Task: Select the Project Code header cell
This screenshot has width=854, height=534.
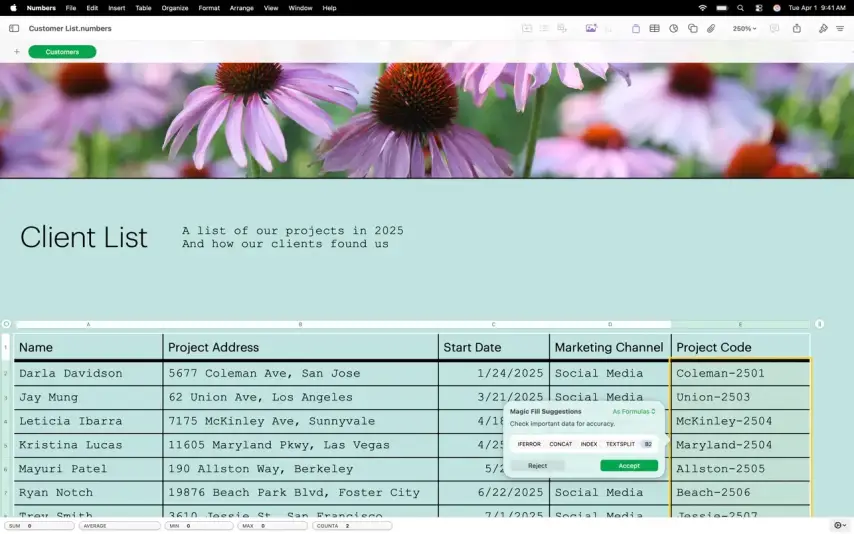Action: coord(740,348)
